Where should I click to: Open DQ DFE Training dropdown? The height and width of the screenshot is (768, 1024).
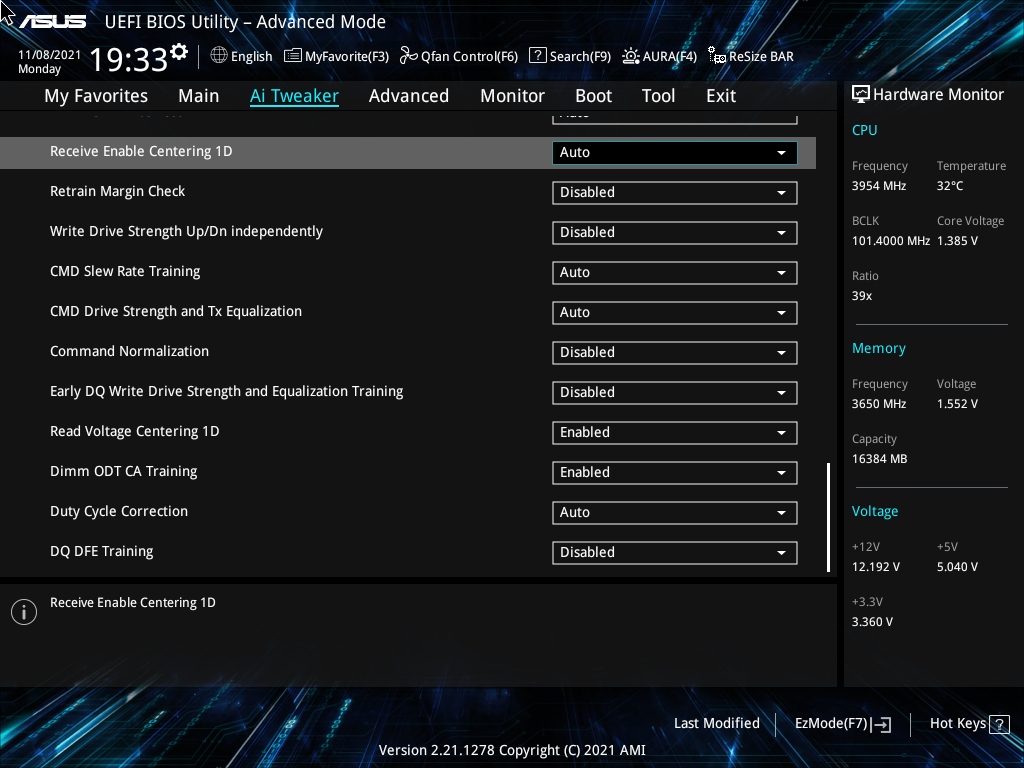click(675, 552)
